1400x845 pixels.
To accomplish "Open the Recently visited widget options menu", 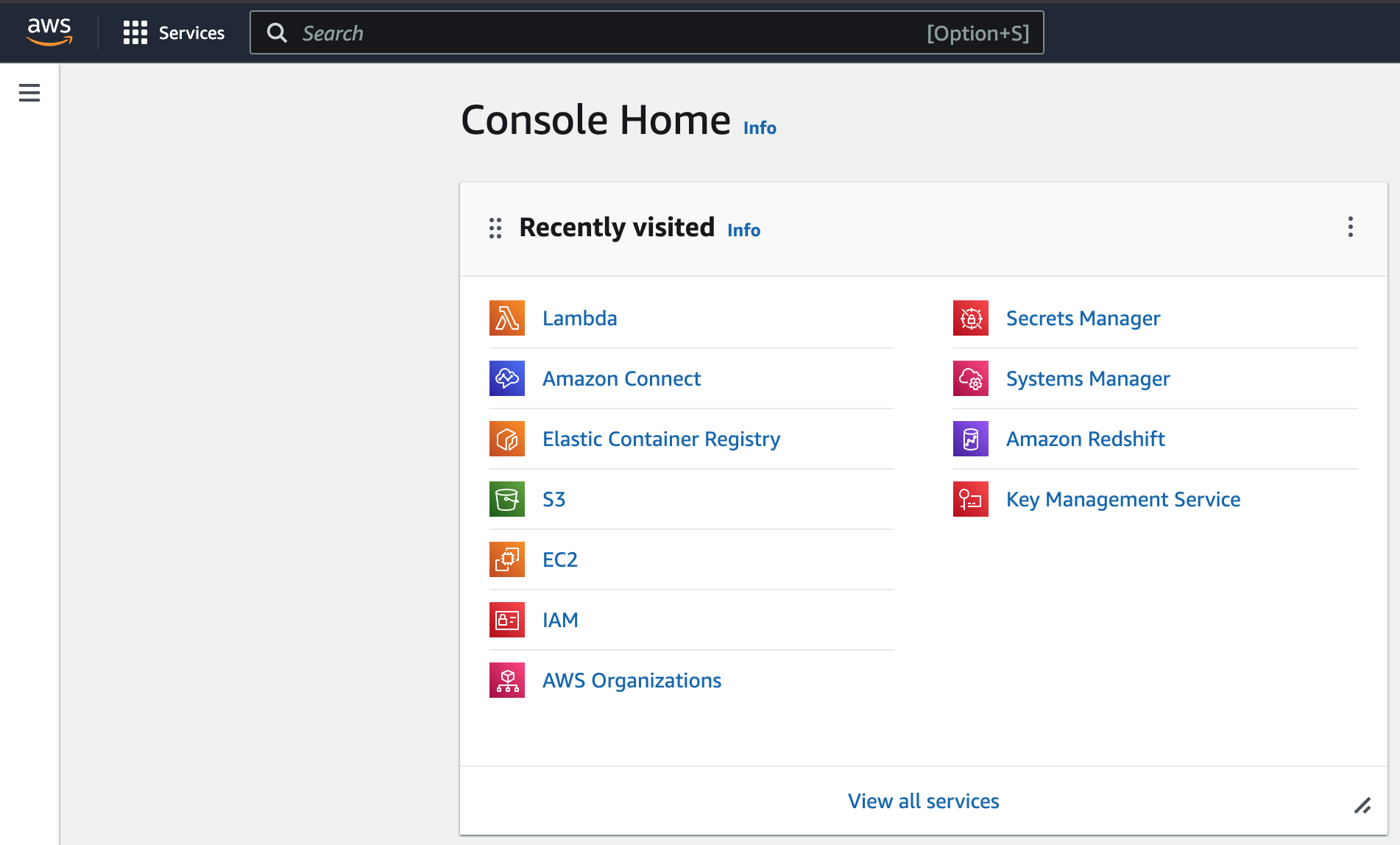I will tap(1350, 227).
